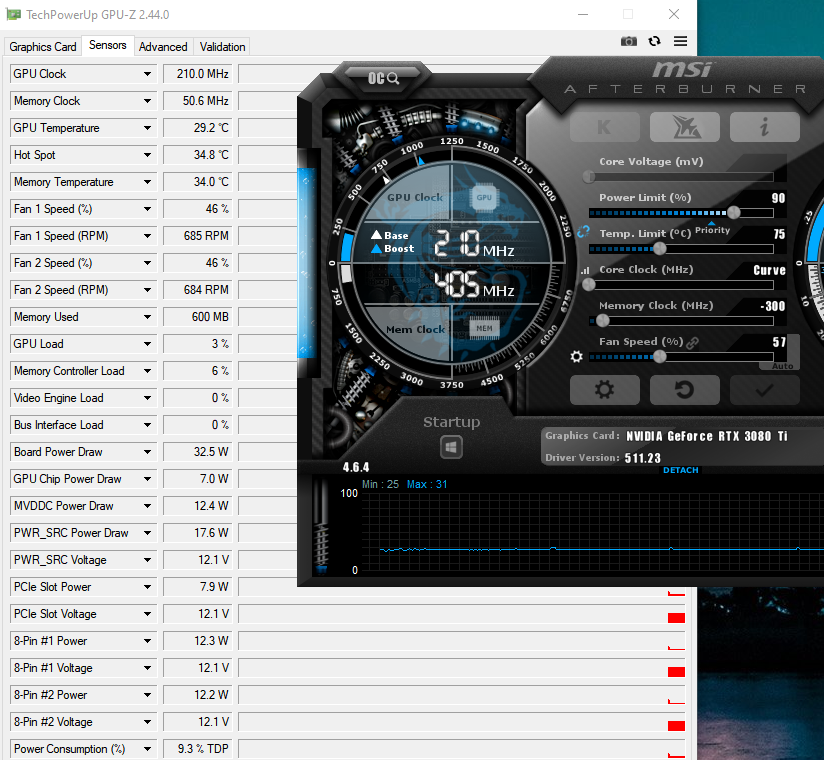Open the fan settings gear beside Fan Speed
Screen dimensions: 824x760
pyautogui.click(x=576, y=356)
